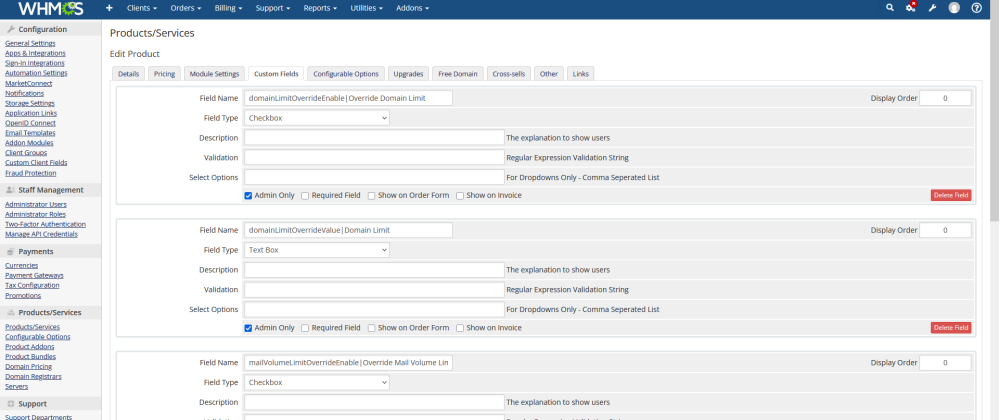Open Servers sidebar link

pyautogui.click(x=17, y=386)
